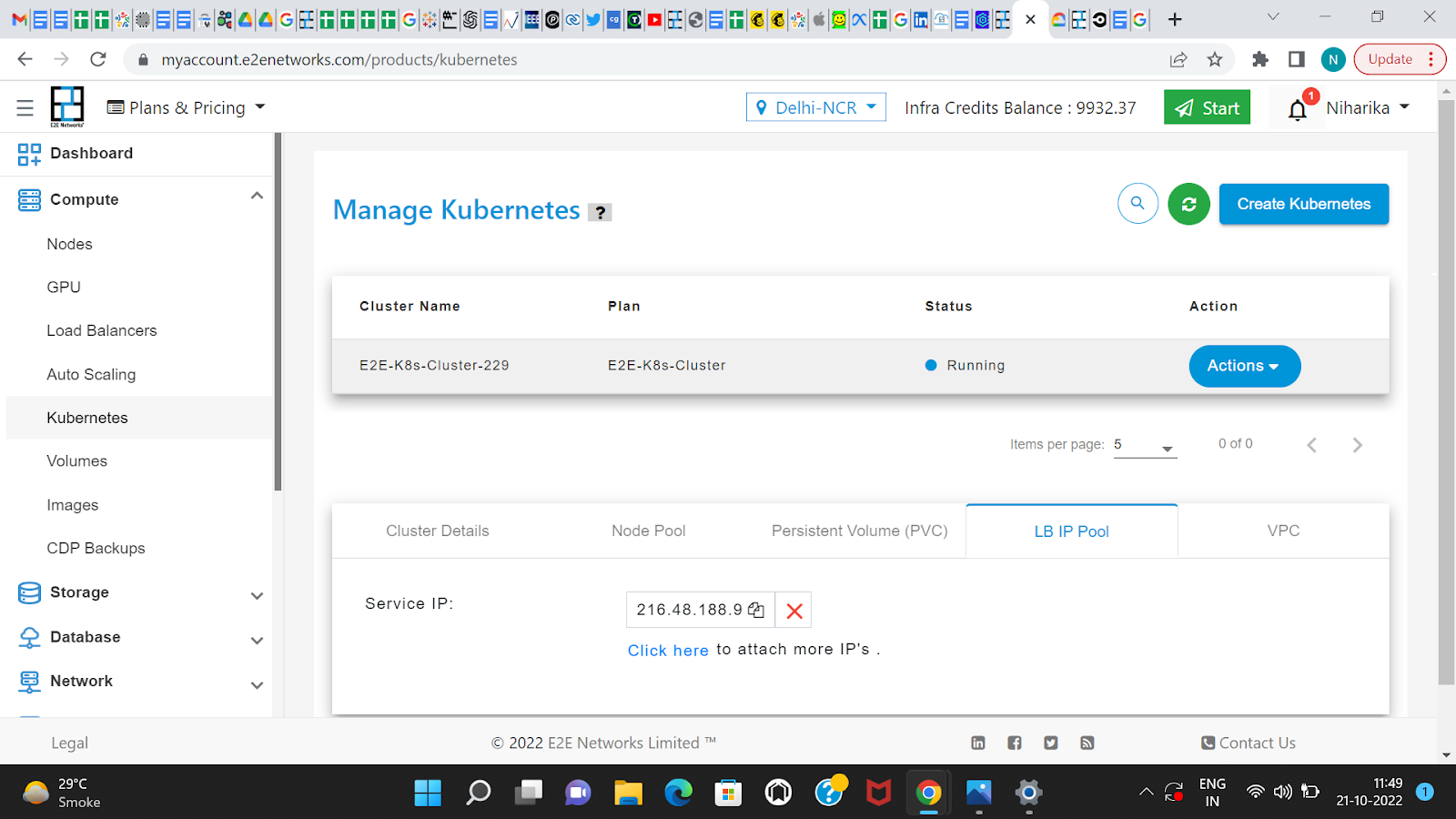The height and width of the screenshot is (819, 1456).
Task: Click Create Kubernetes button
Action: coord(1303,204)
